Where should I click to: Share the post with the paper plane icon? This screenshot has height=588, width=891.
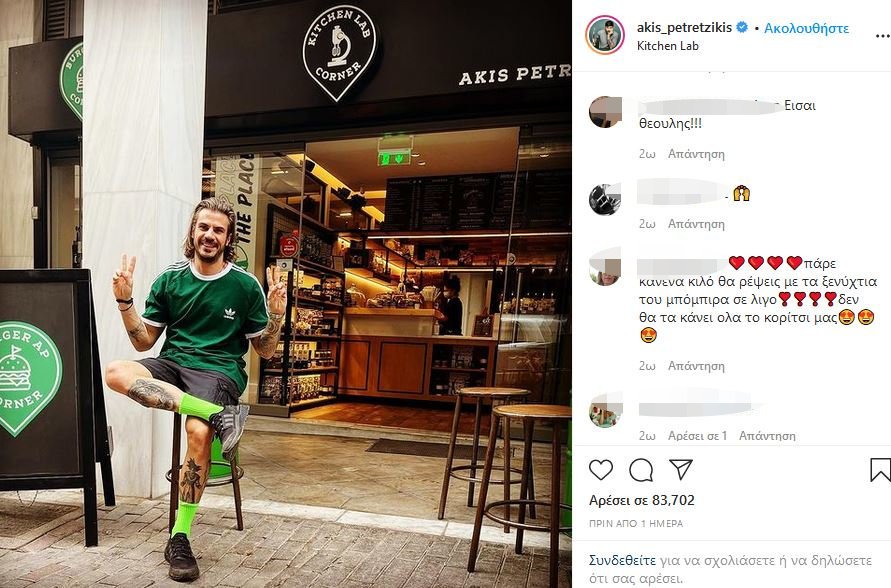681,469
